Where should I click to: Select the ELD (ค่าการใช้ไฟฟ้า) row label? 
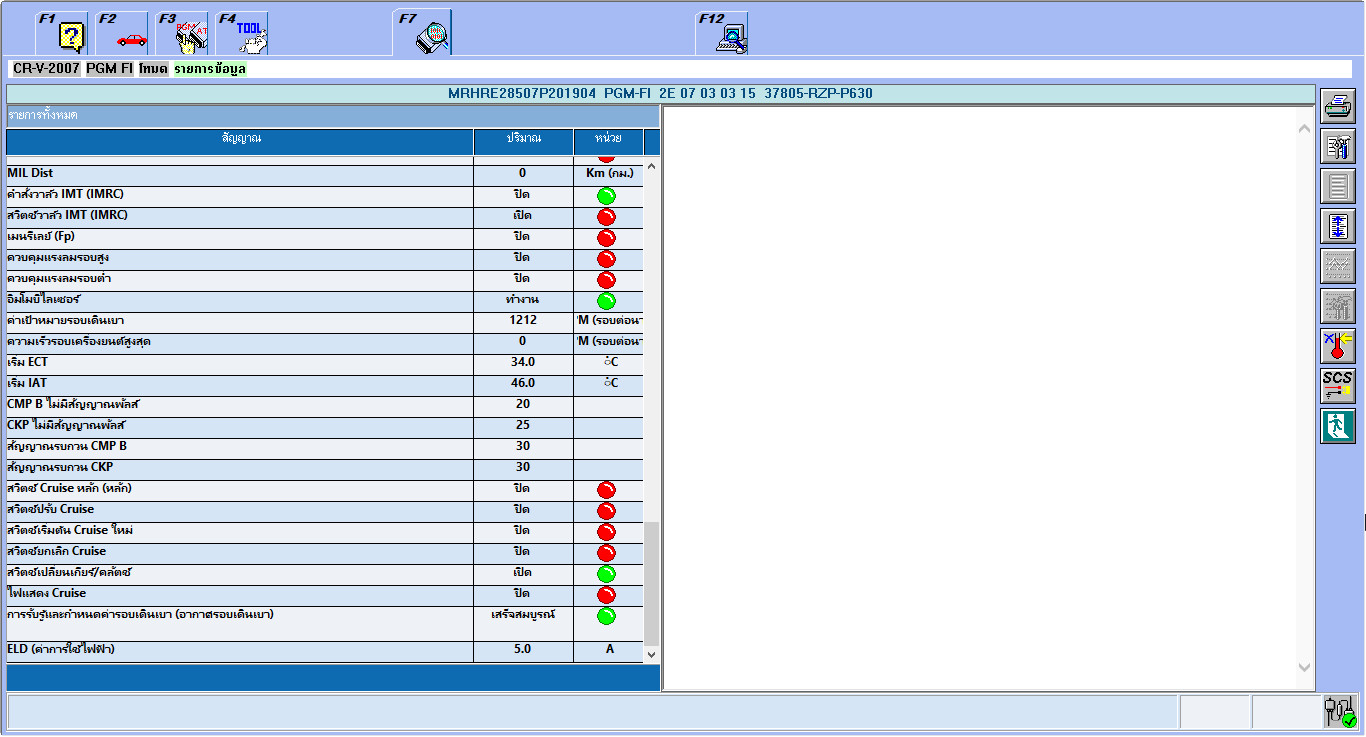(61, 649)
